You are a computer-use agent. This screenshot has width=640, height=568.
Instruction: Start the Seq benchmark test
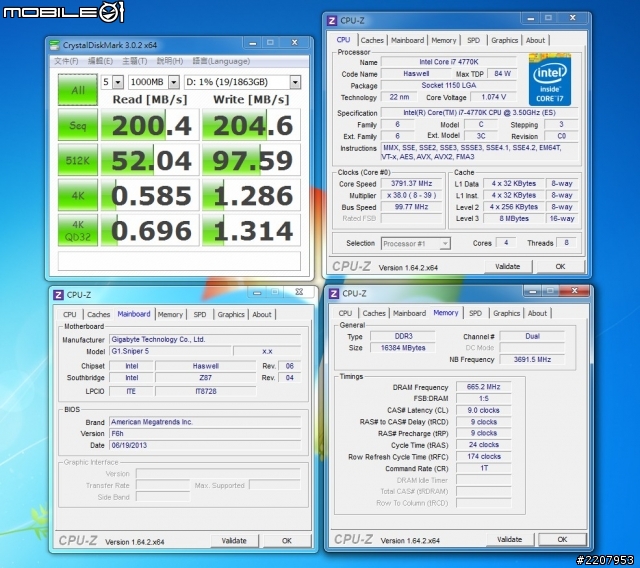(78, 125)
